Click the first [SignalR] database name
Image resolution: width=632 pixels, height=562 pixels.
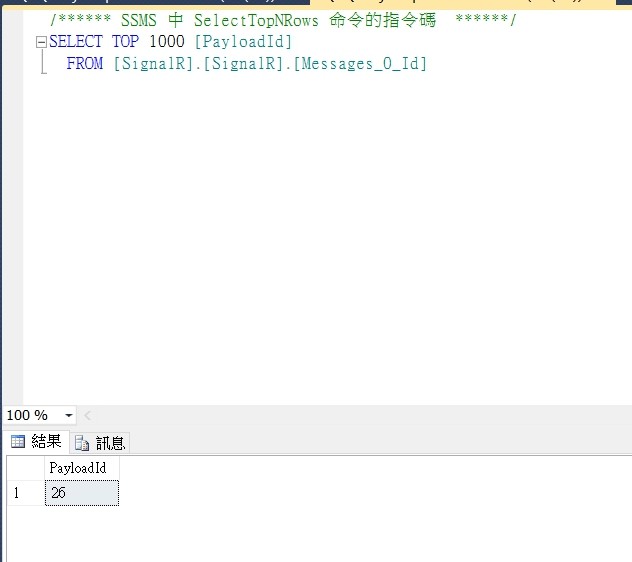(153, 63)
